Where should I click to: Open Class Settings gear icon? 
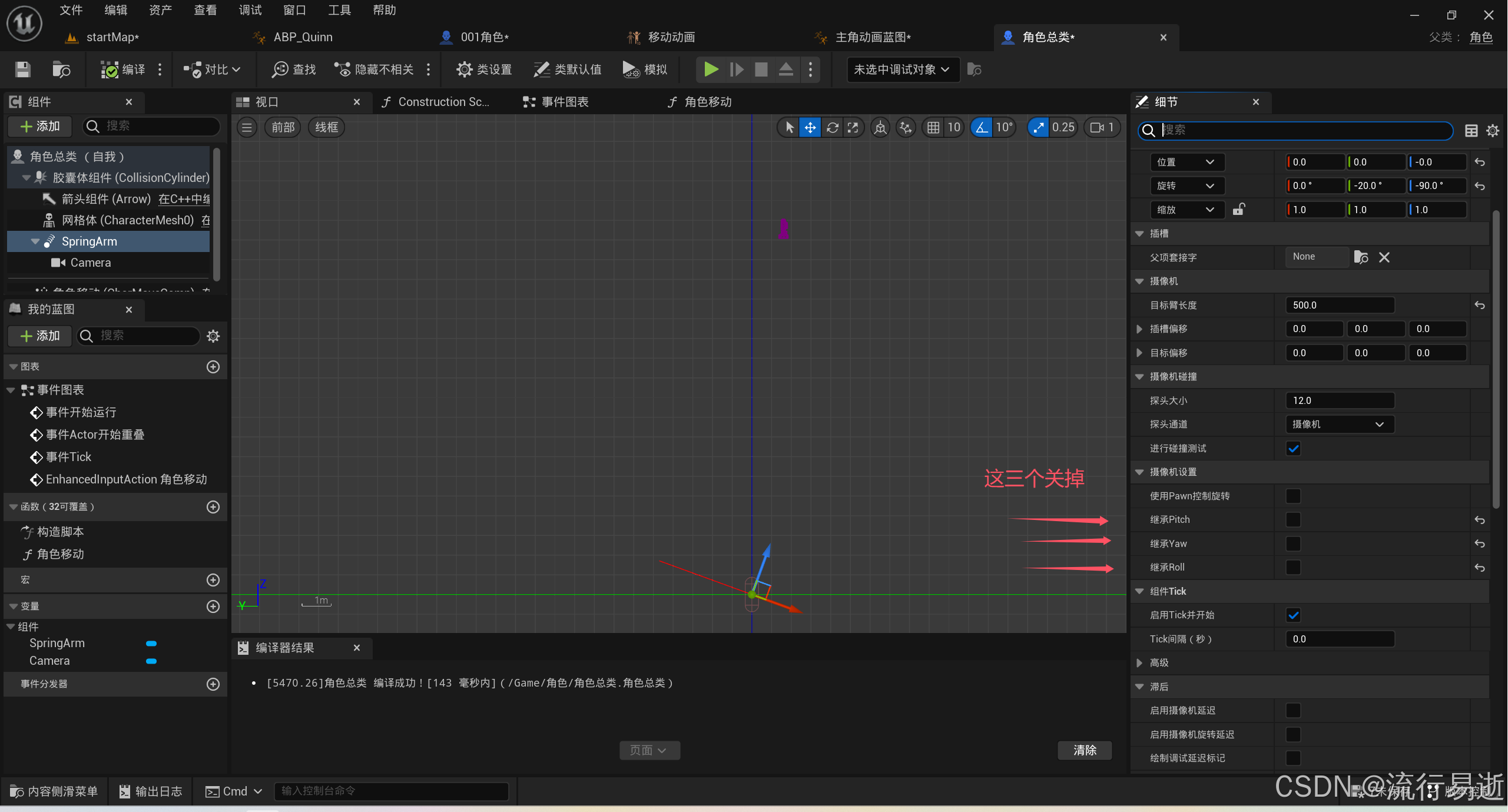(x=464, y=70)
